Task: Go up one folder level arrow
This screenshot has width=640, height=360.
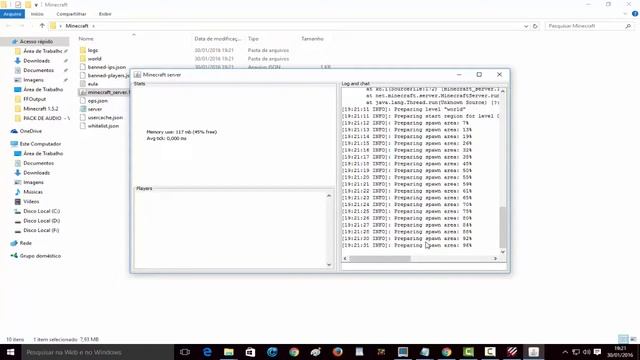Action: (42, 26)
